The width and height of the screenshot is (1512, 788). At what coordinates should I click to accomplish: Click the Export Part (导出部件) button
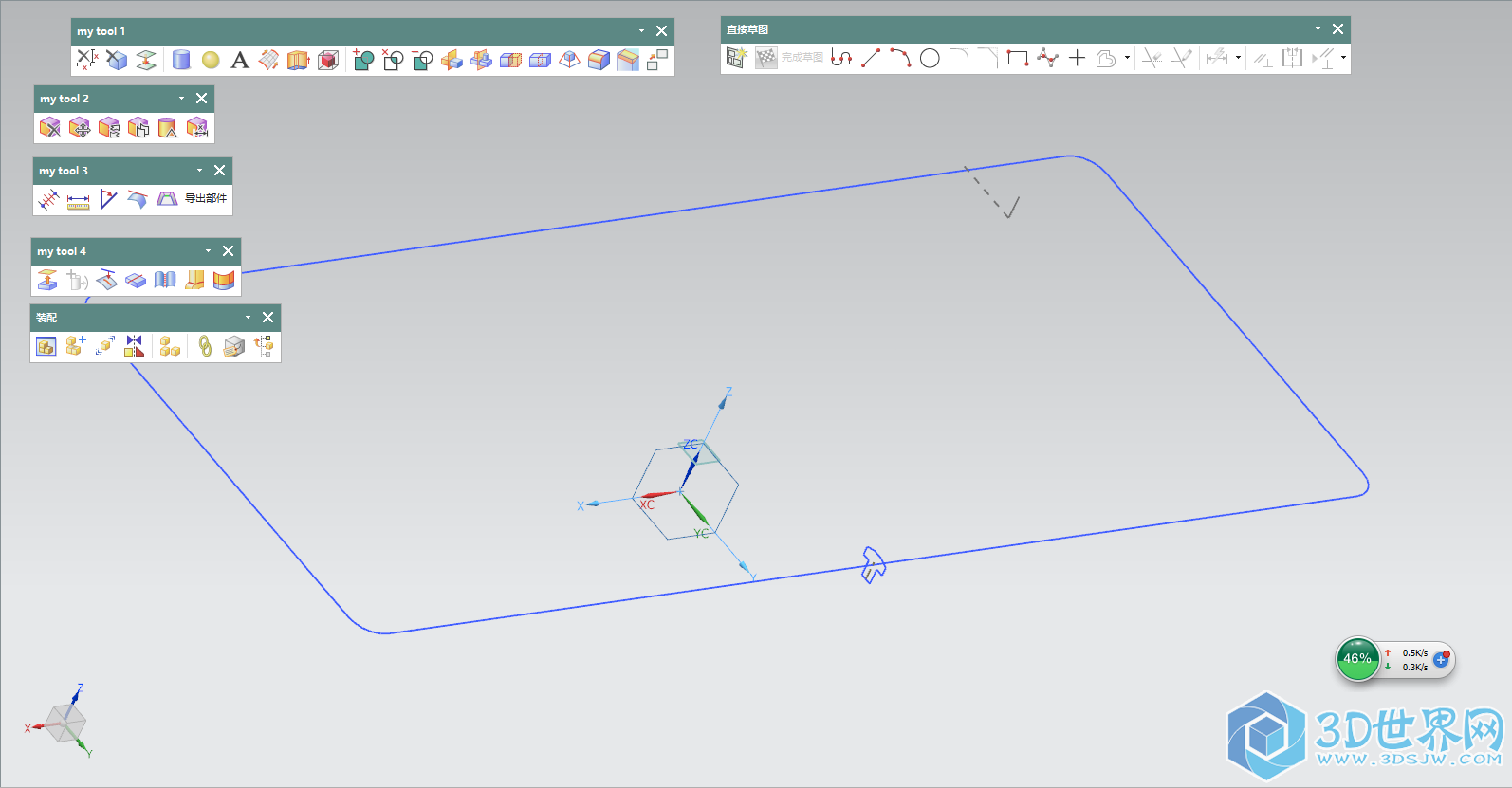tap(206, 198)
